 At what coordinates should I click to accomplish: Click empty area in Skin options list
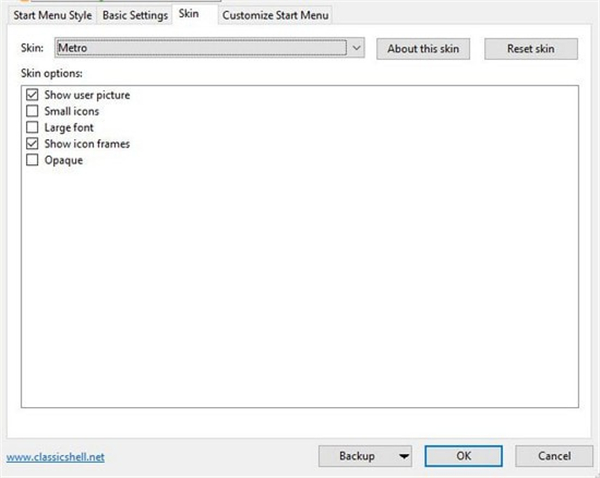300,300
